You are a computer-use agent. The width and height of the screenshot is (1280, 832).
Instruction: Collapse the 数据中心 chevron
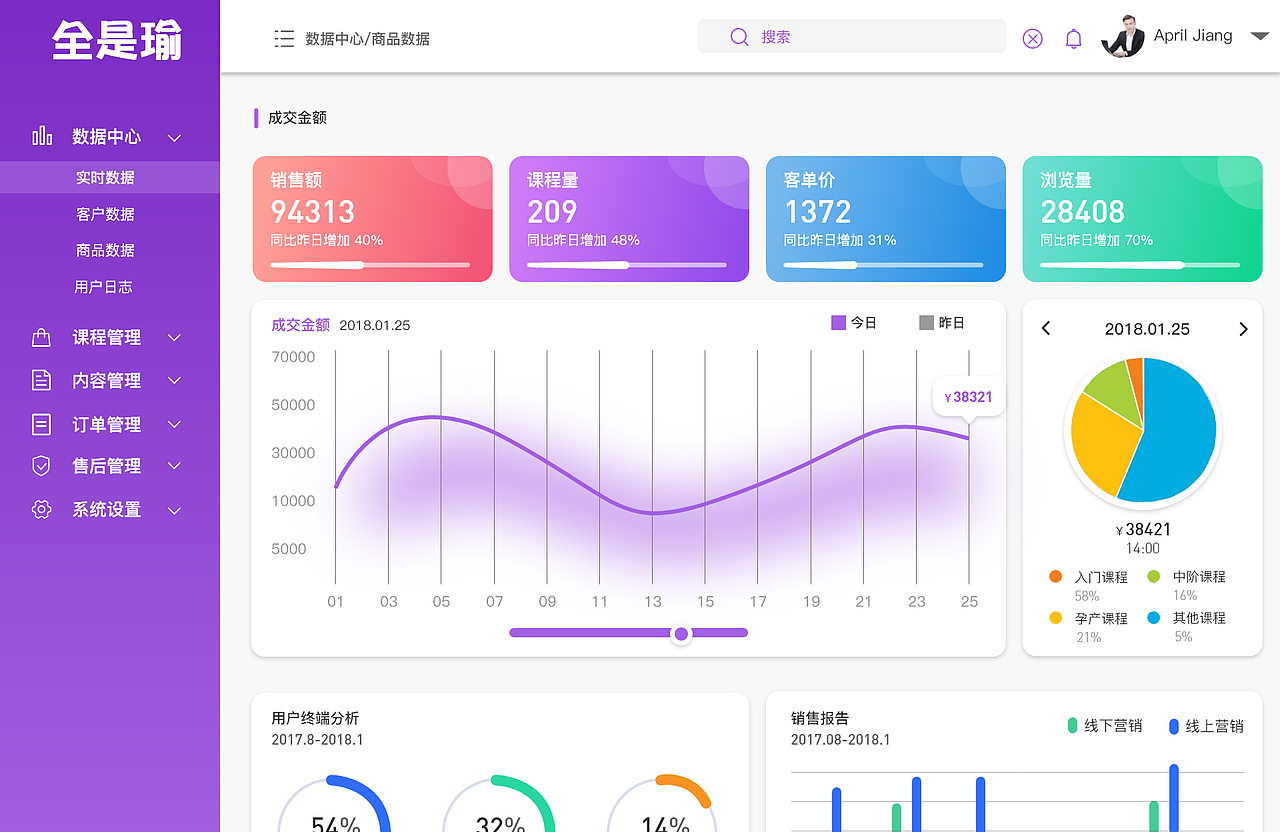(x=174, y=138)
